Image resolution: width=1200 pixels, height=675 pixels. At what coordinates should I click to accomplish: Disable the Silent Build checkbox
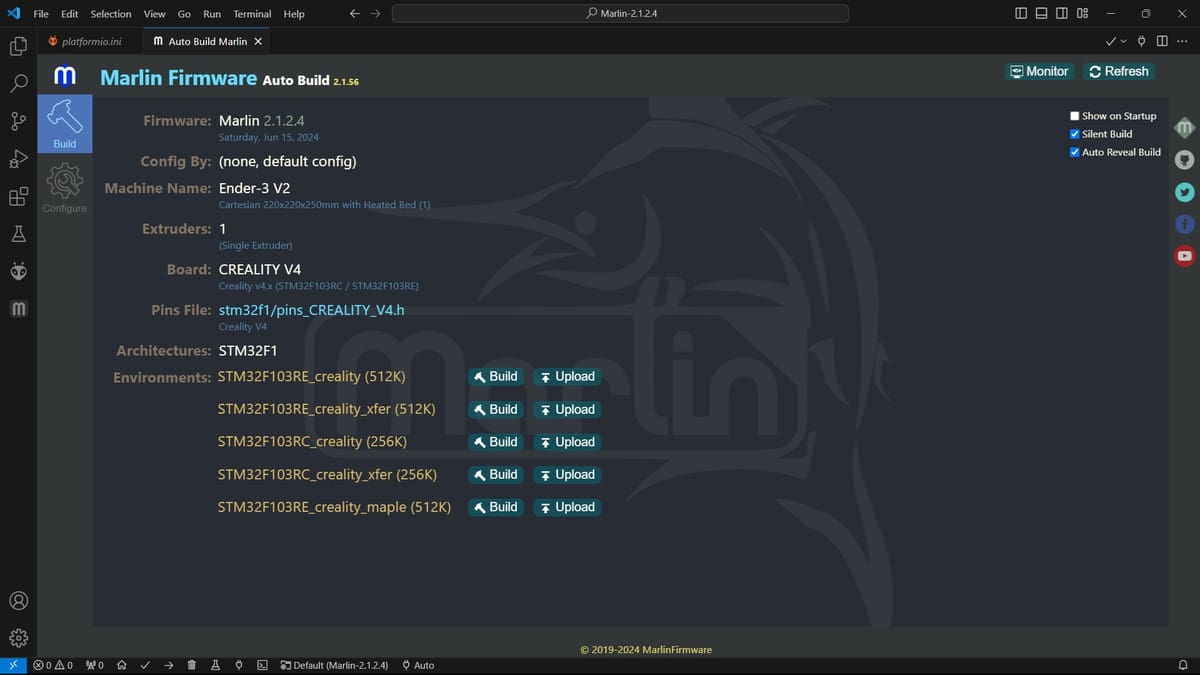[x=1074, y=133]
